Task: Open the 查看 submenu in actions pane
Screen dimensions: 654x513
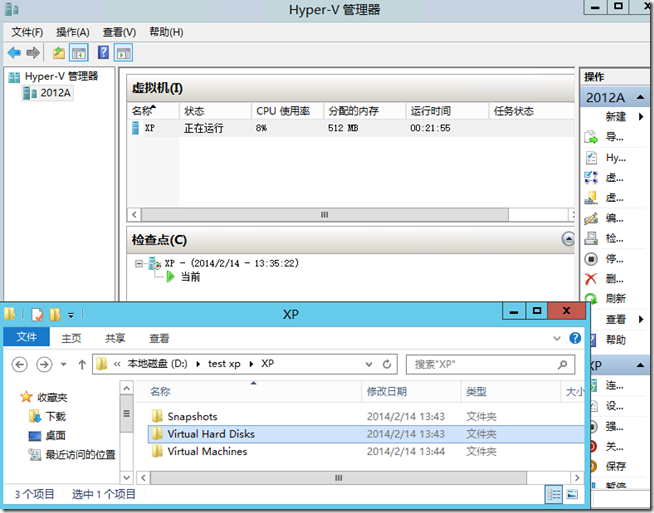Action: (x=615, y=319)
